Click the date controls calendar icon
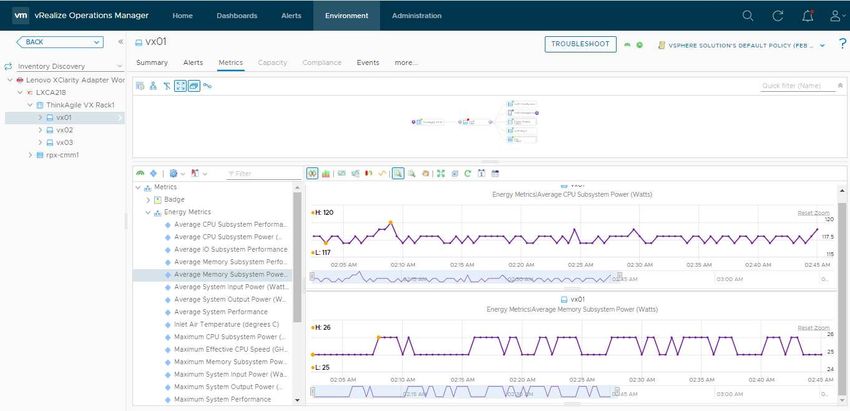This screenshot has height=411, width=850. tap(481, 174)
